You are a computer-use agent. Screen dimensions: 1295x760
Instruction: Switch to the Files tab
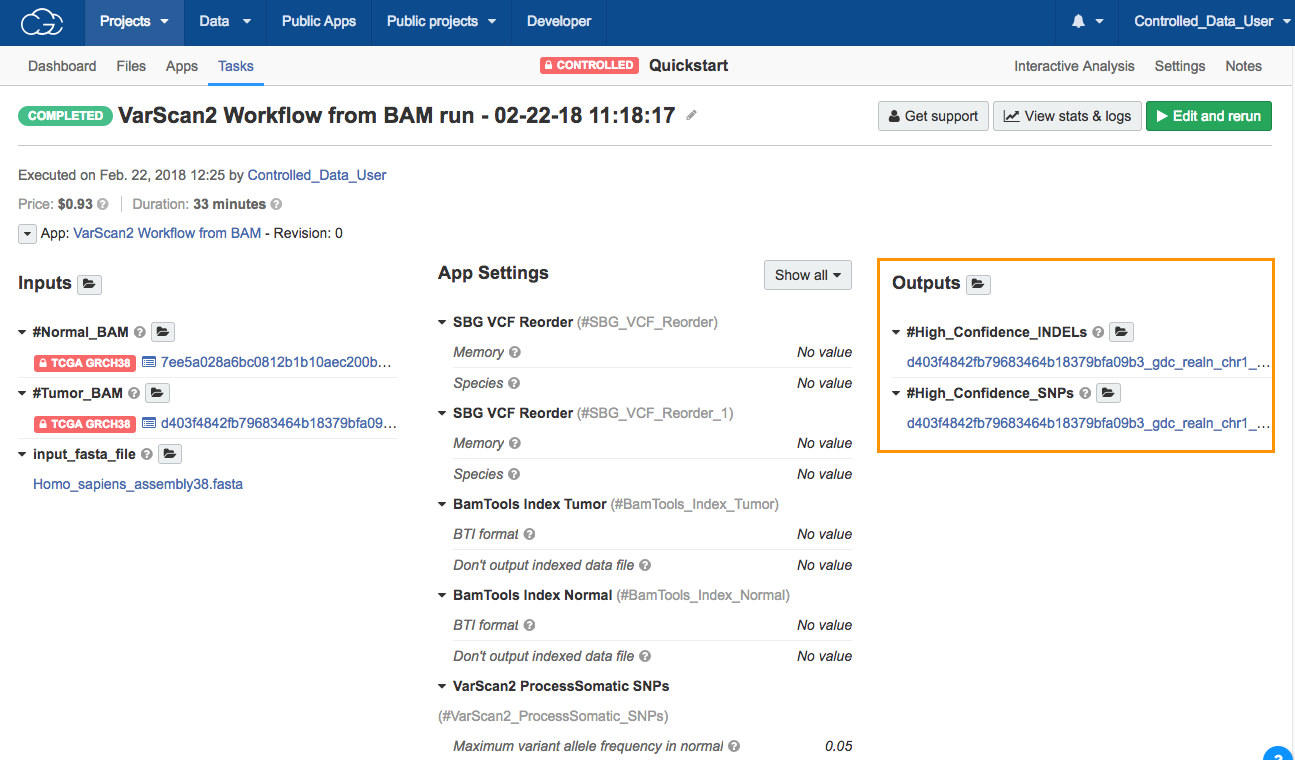(x=131, y=66)
